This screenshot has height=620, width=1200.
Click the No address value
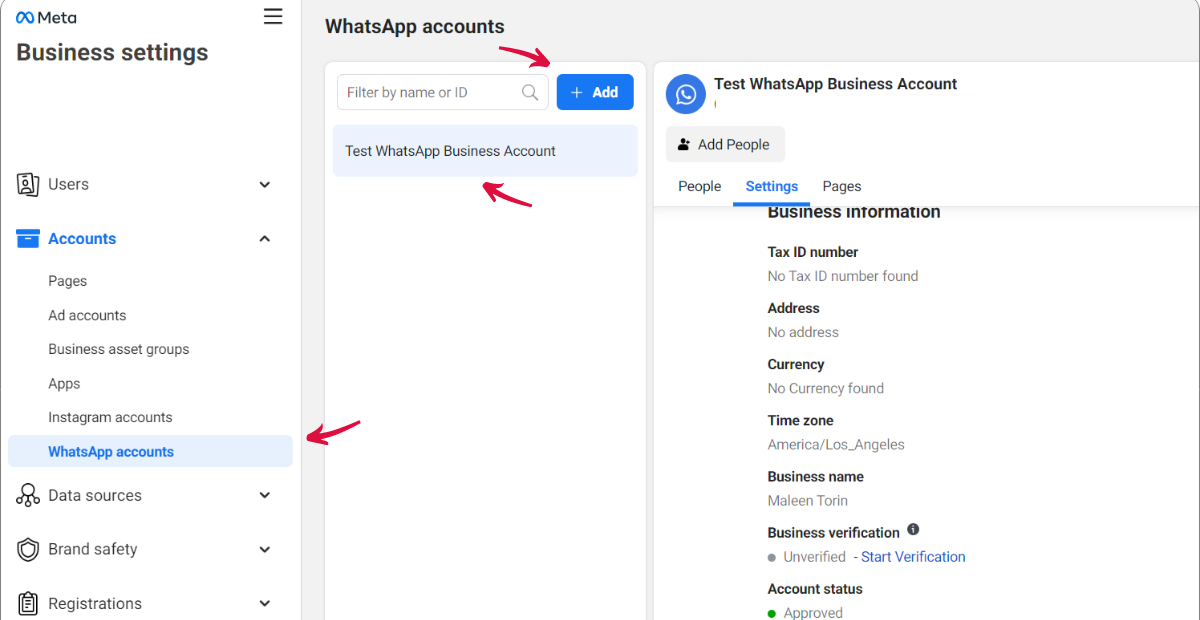pyautogui.click(x=803, y=332)
